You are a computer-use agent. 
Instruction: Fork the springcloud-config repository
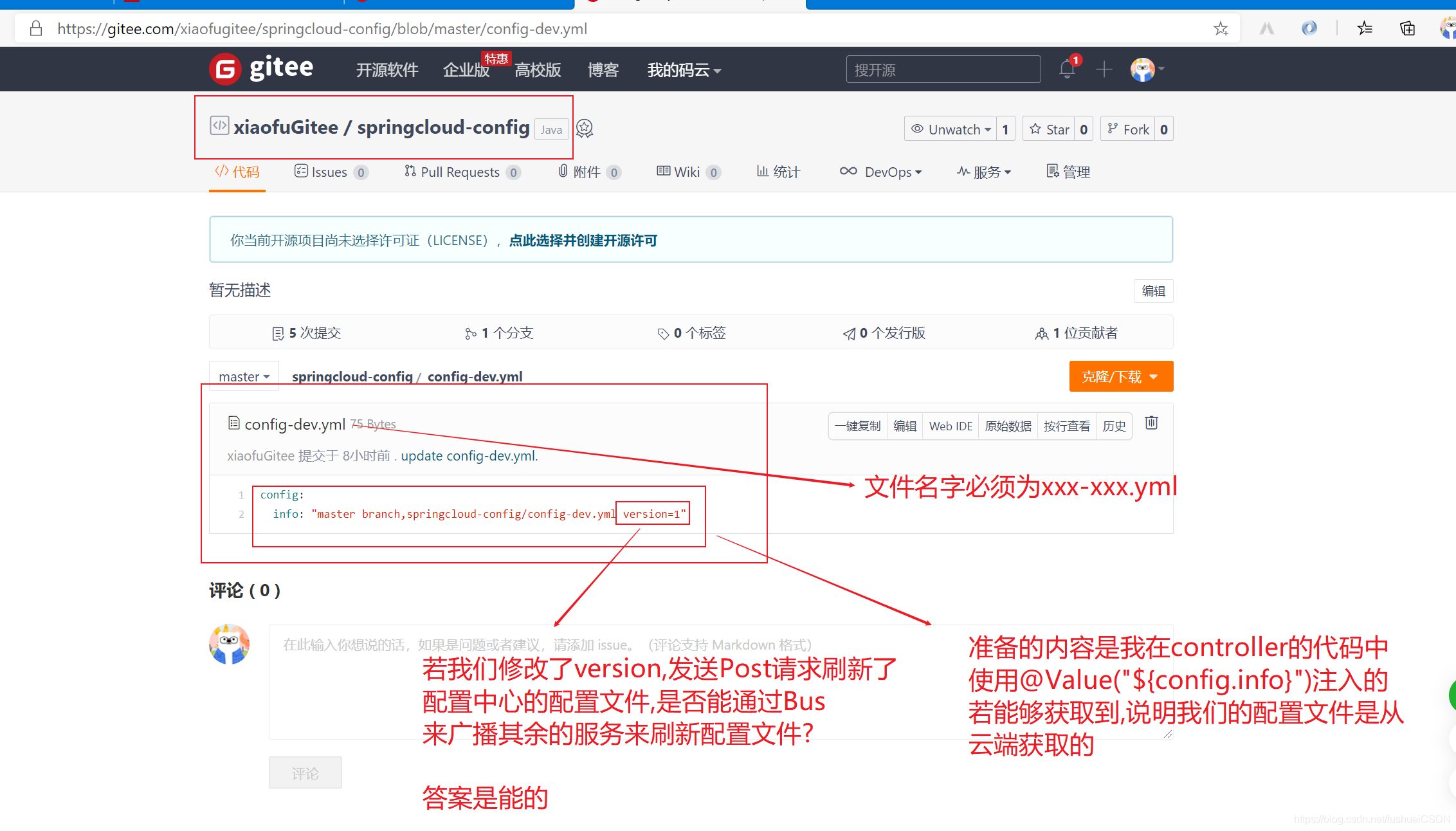click(1128, 129)
